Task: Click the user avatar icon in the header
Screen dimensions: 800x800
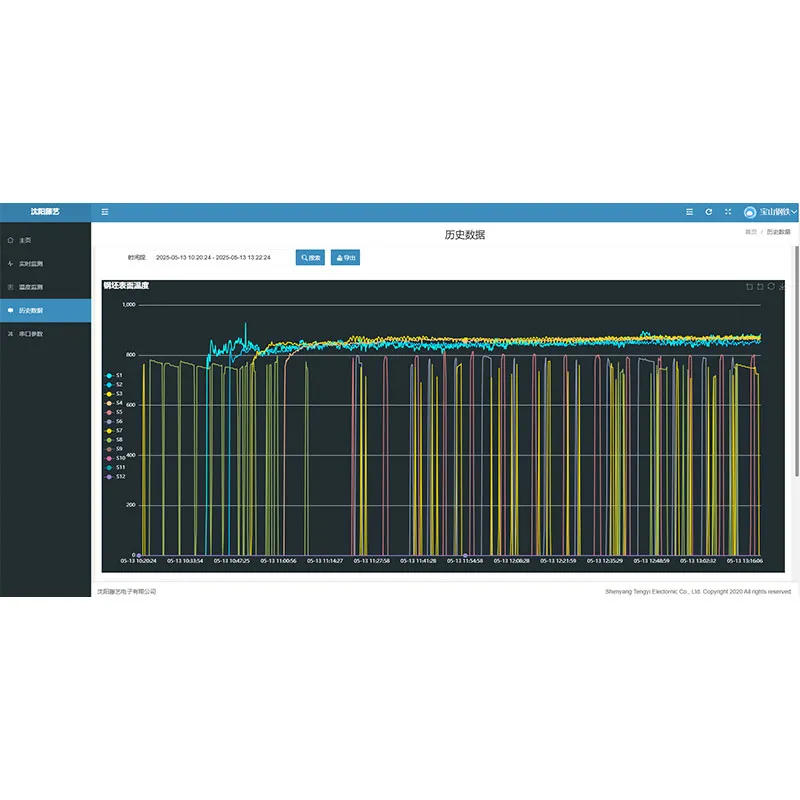Action: [750, 212]
